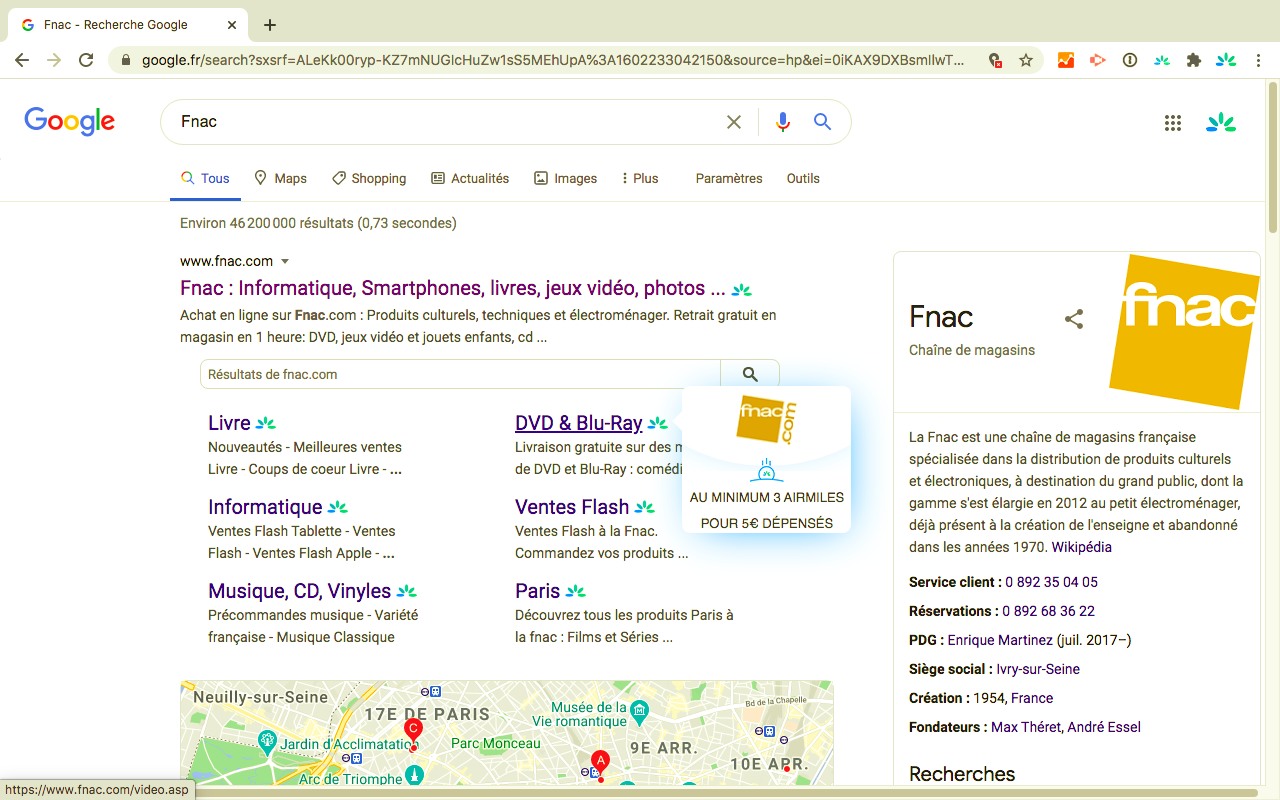The image size is (1280, 800).
Task: Click the lock icon in address bar
Action: [126, 60]
